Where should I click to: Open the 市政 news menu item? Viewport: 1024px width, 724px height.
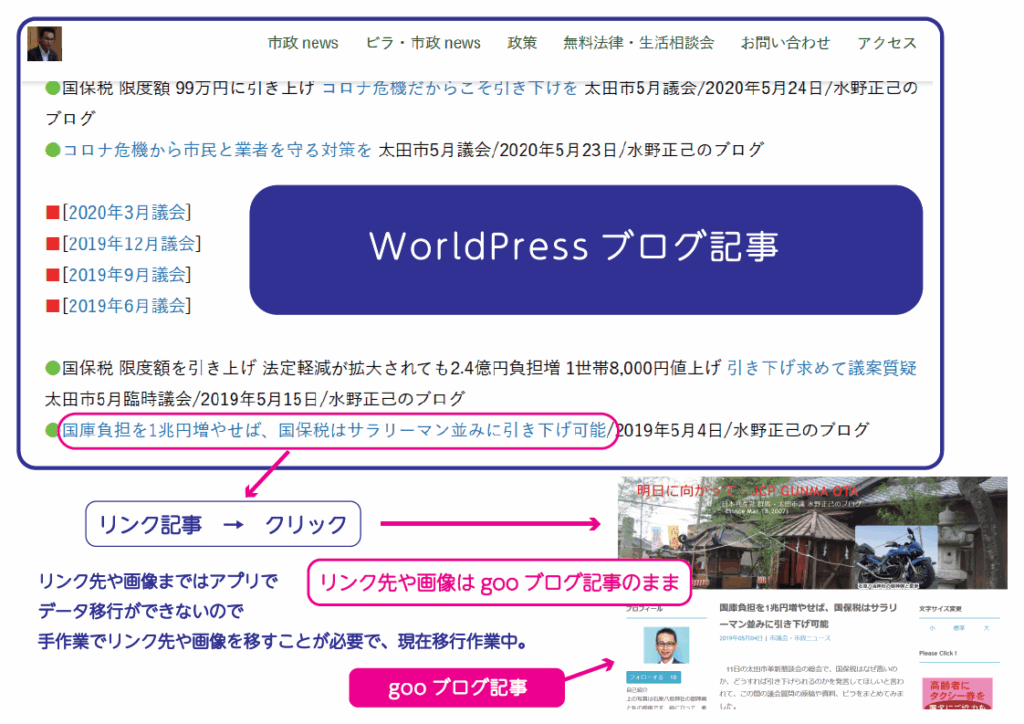pyautogui.click(x=303, y=43)
